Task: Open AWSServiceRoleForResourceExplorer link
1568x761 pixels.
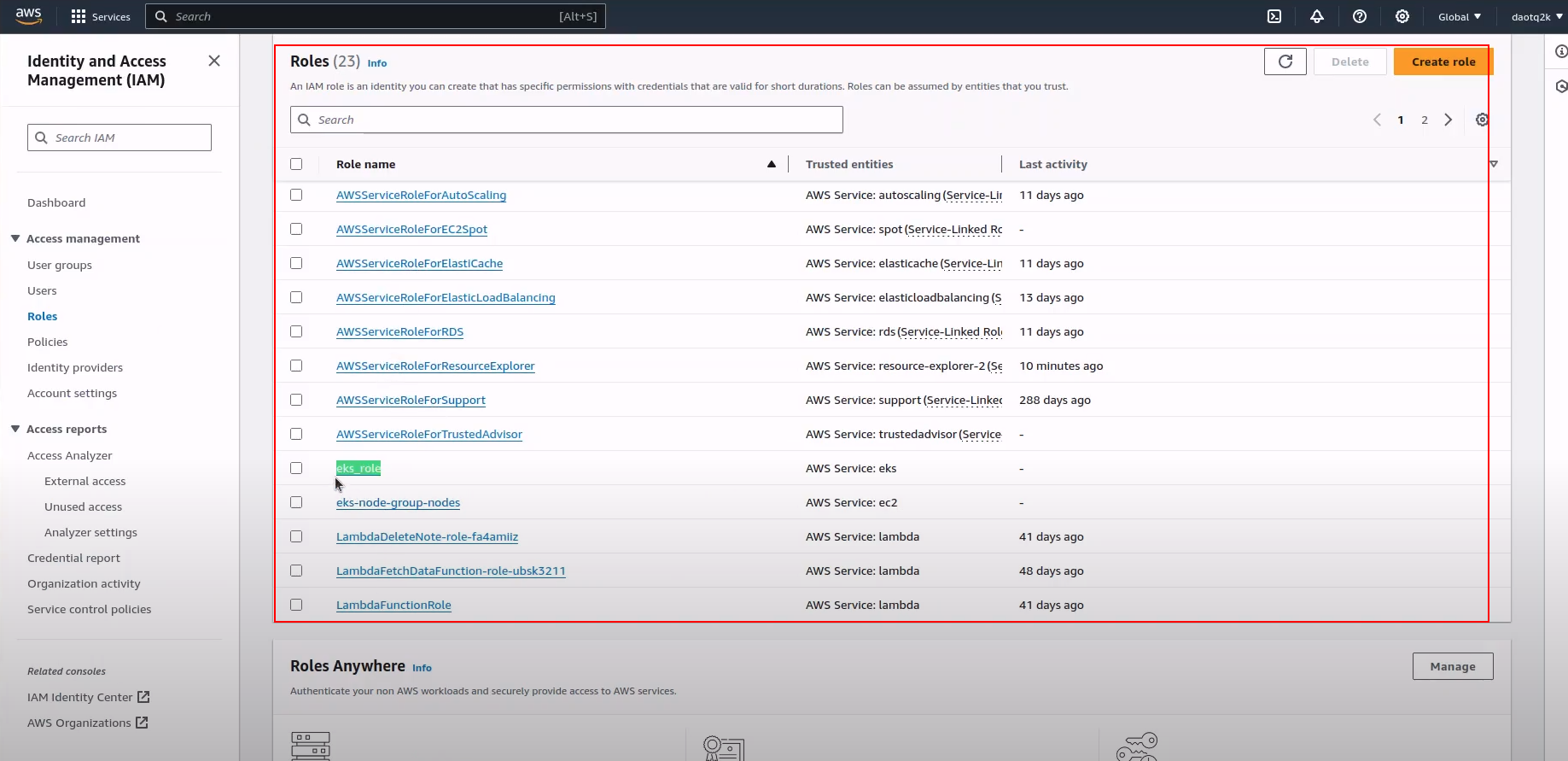Action: 435,366
